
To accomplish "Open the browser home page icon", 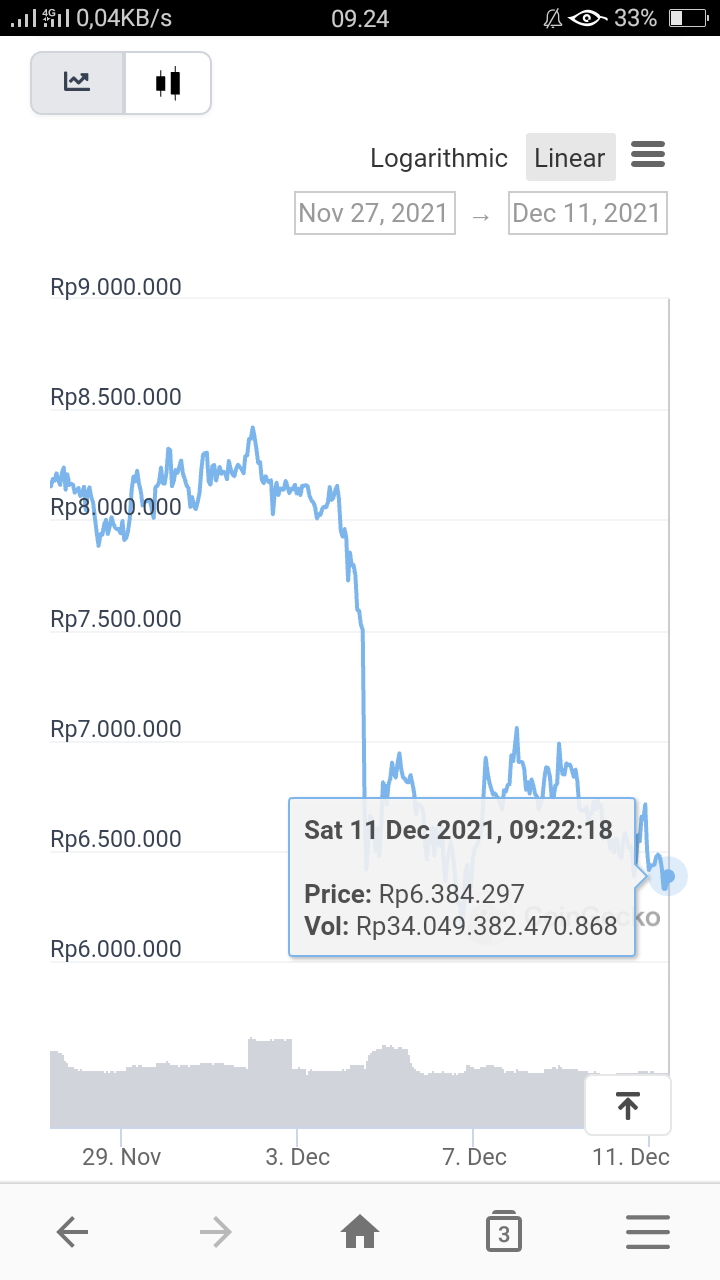I will click(360, 1232).
